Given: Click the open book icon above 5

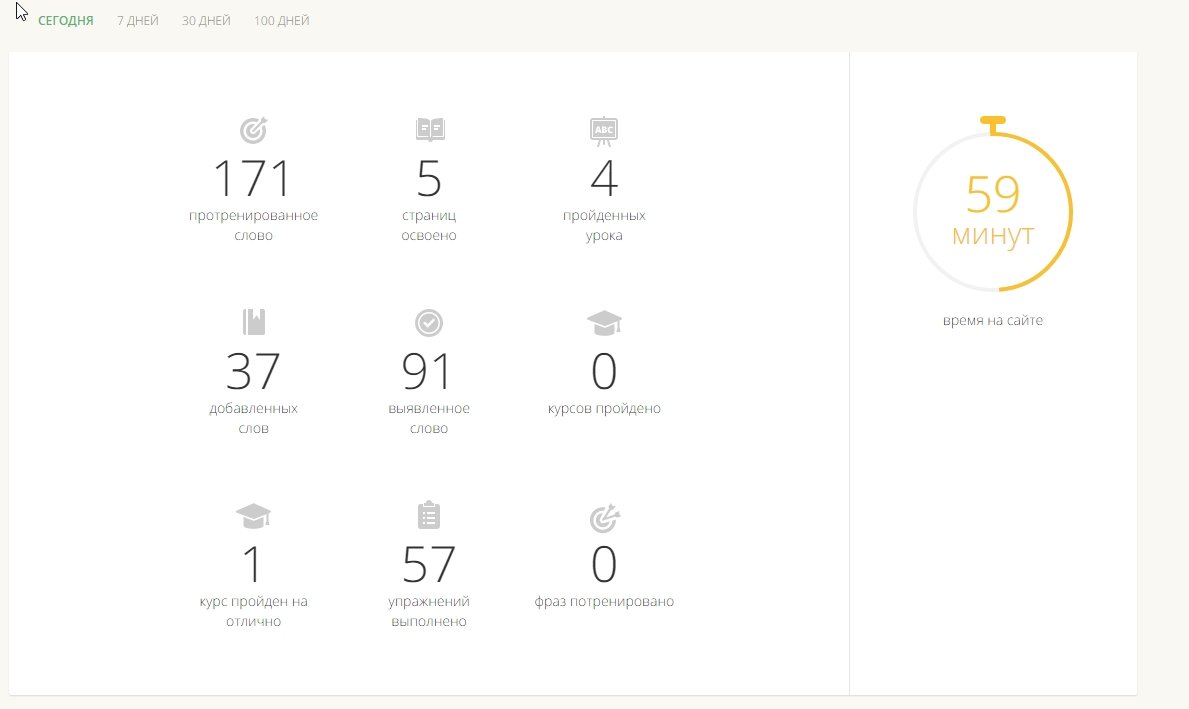Looking at the screenshot, I should click(429, 130).
